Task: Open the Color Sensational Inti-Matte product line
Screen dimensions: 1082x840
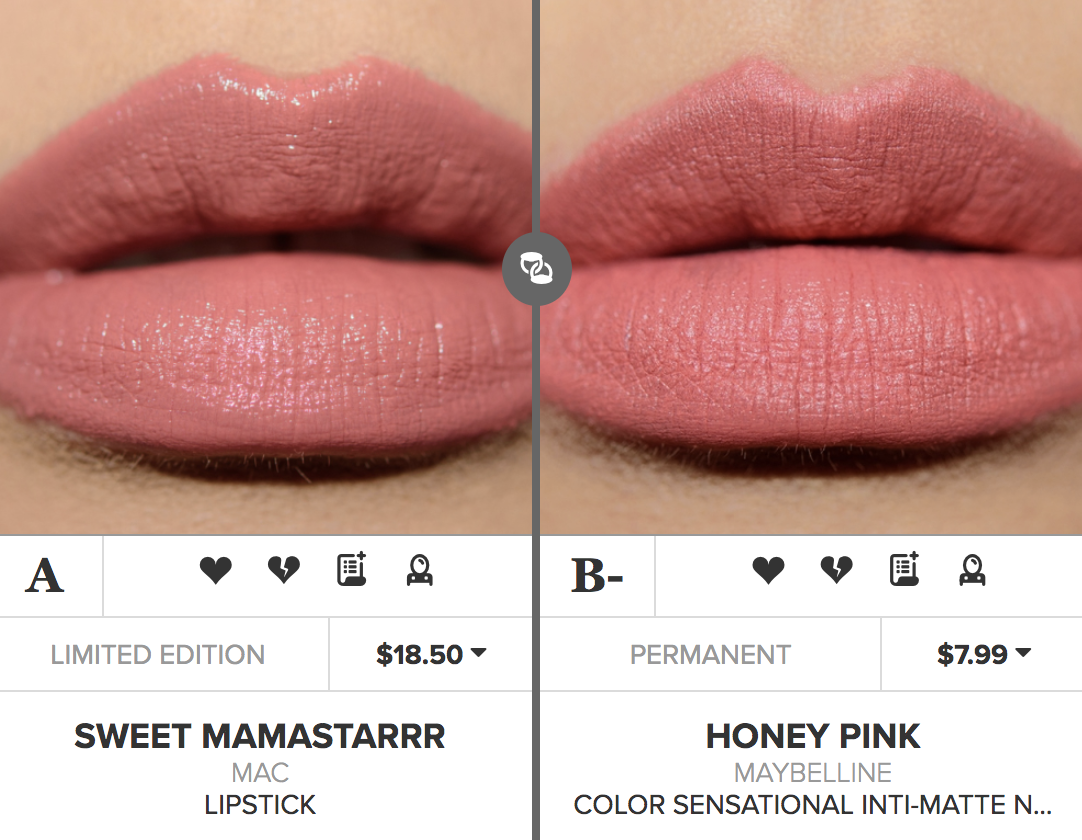Action: click(810, 805)
